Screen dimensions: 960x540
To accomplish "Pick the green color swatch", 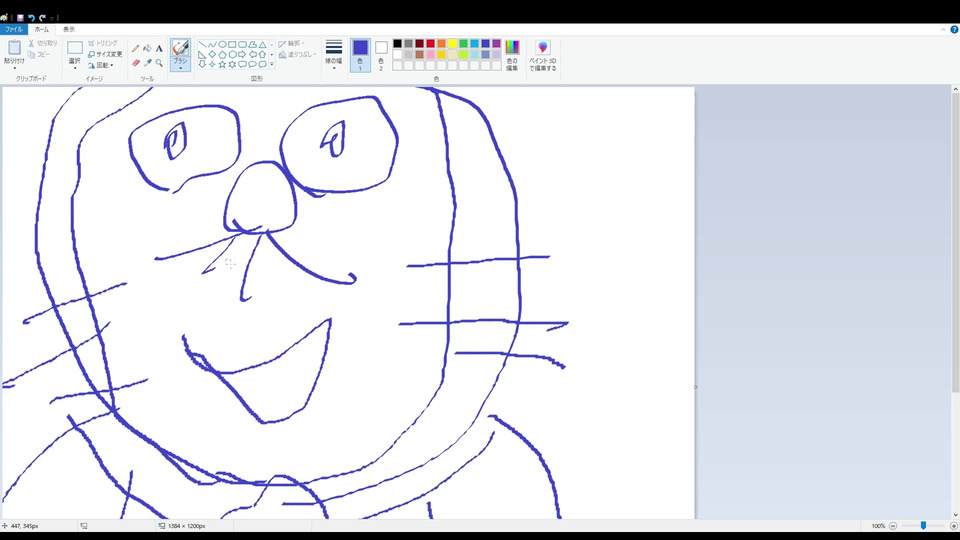I will 463,43.
